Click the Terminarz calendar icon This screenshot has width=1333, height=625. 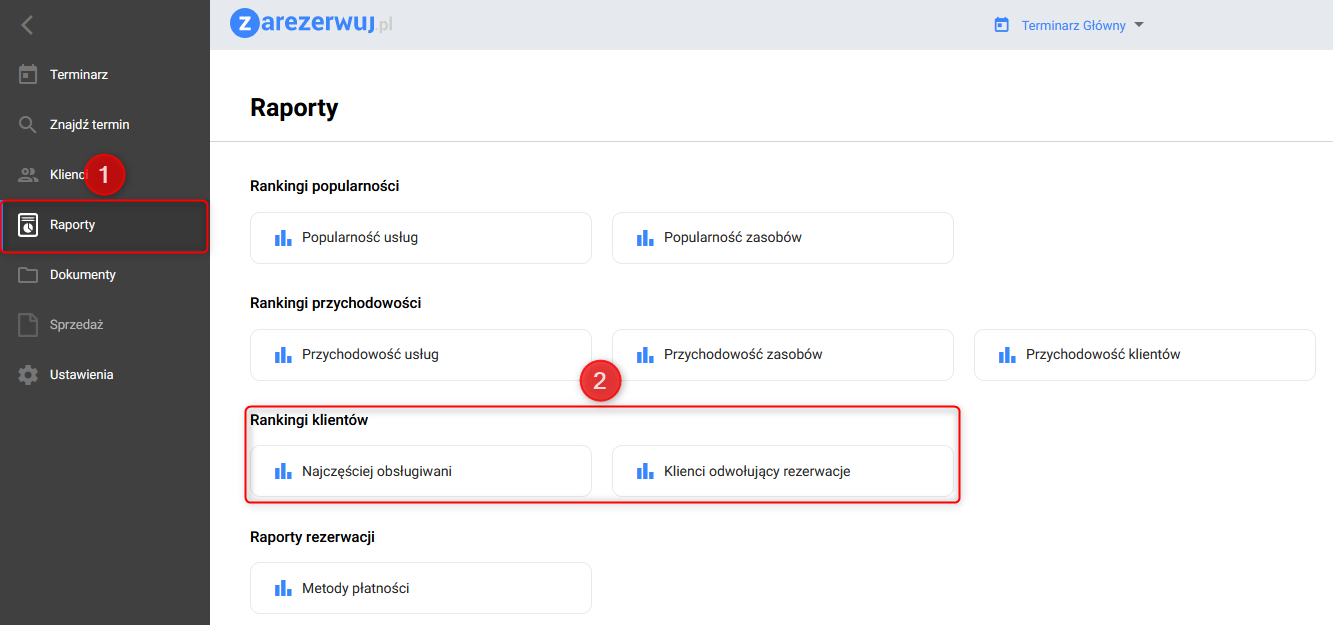point(28,75)
